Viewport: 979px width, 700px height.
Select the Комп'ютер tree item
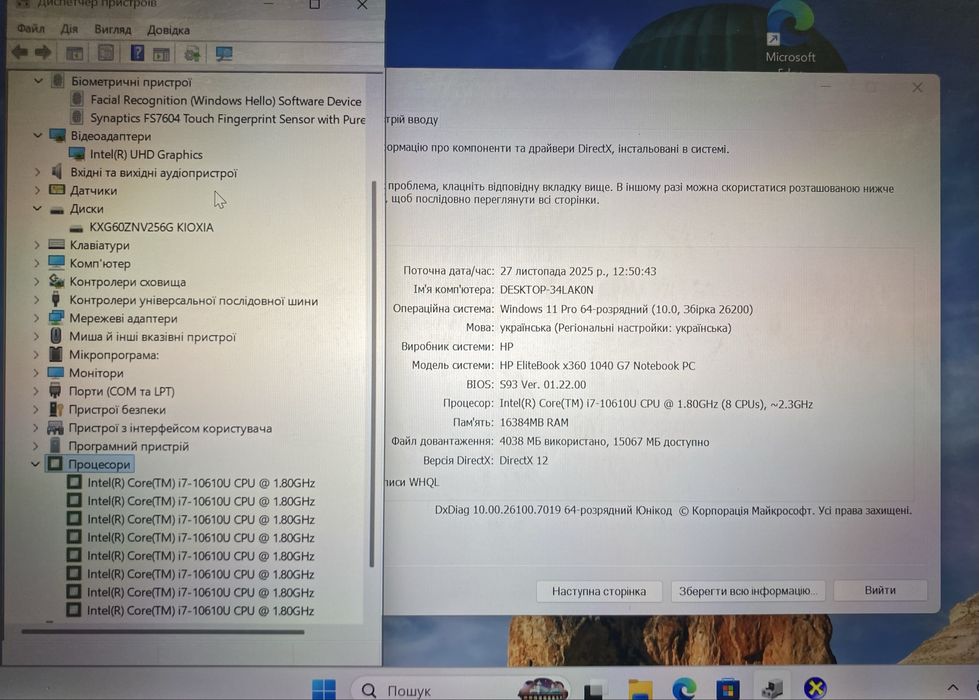pyautogui.click(x=100, y=264)
